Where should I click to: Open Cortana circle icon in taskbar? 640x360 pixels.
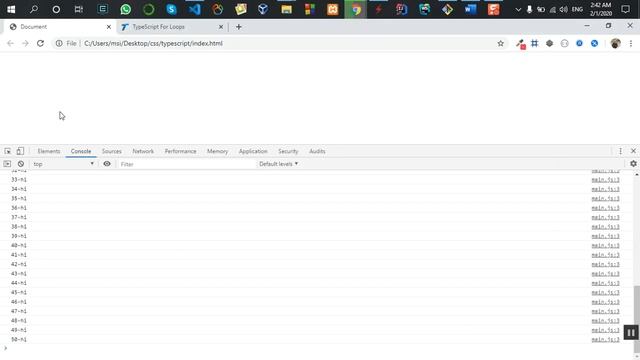[x=56, y=9]
